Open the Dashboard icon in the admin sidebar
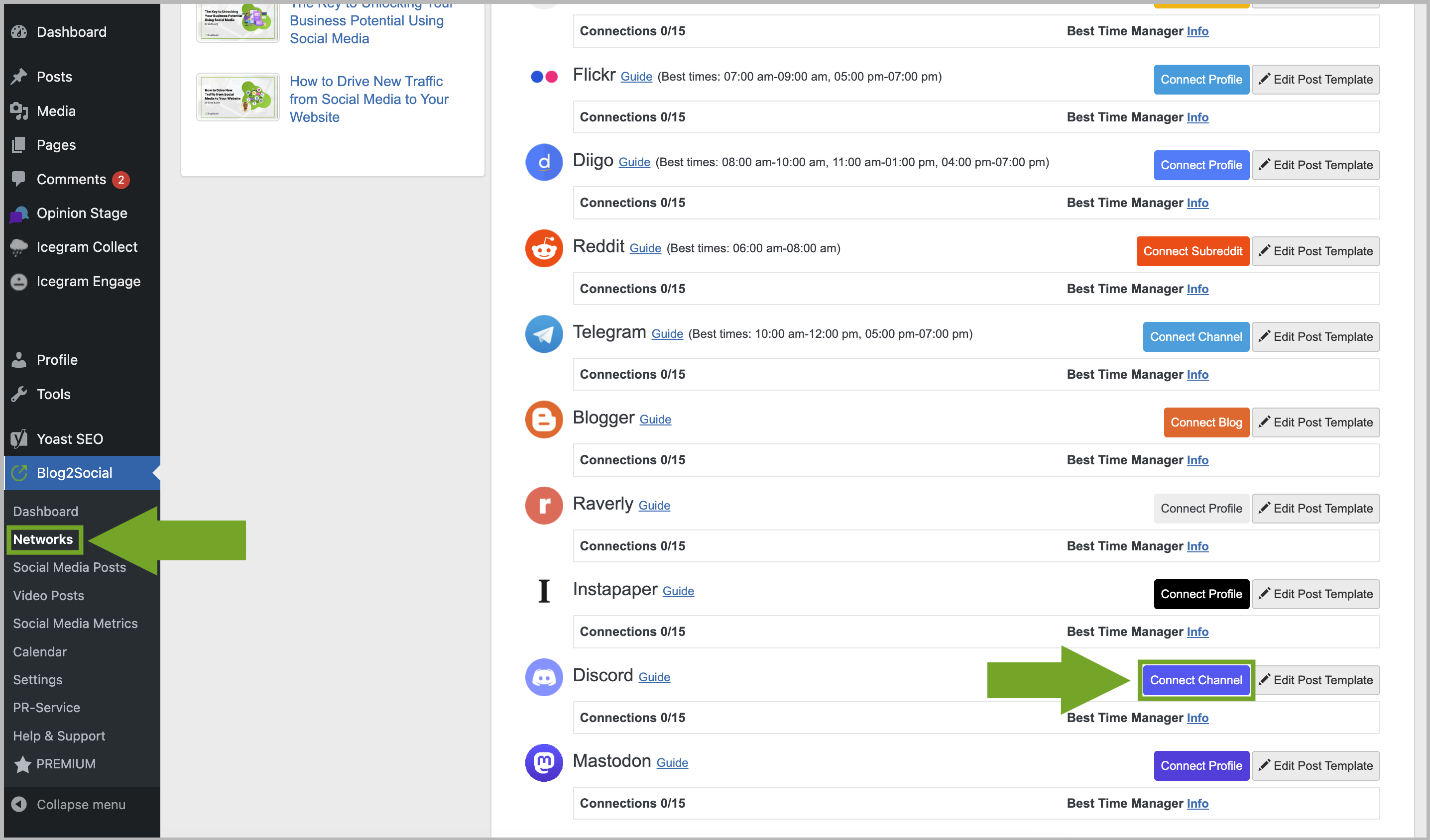Screen dimensions: 1430x840 [19, 32]
